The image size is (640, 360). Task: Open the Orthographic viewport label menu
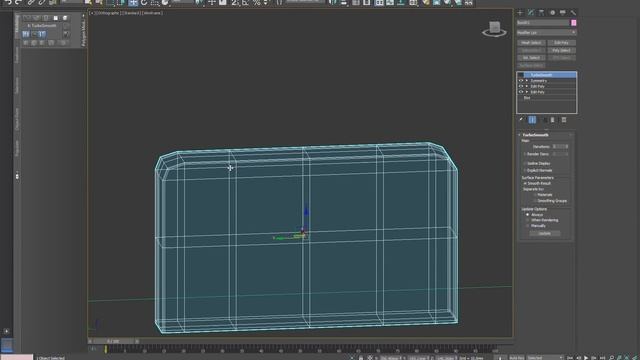(x=108, y=13)
